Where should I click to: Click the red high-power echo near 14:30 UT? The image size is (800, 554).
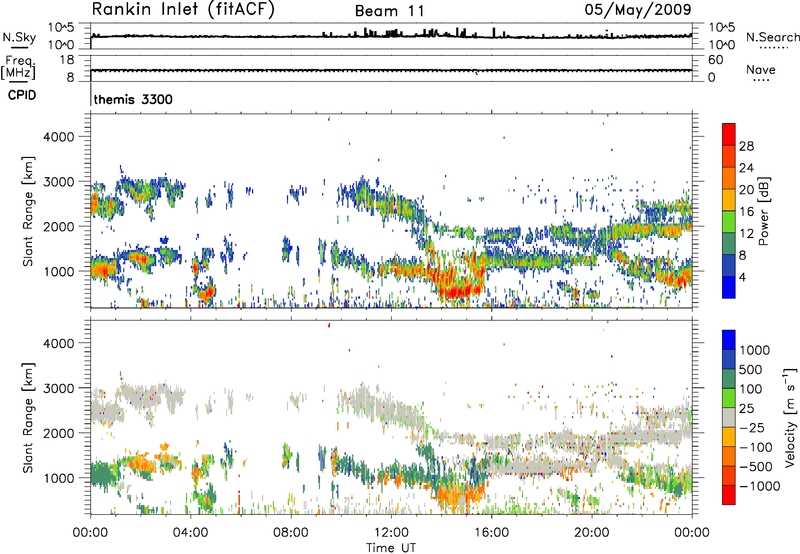pyautogui.click(x=456, y=291)
